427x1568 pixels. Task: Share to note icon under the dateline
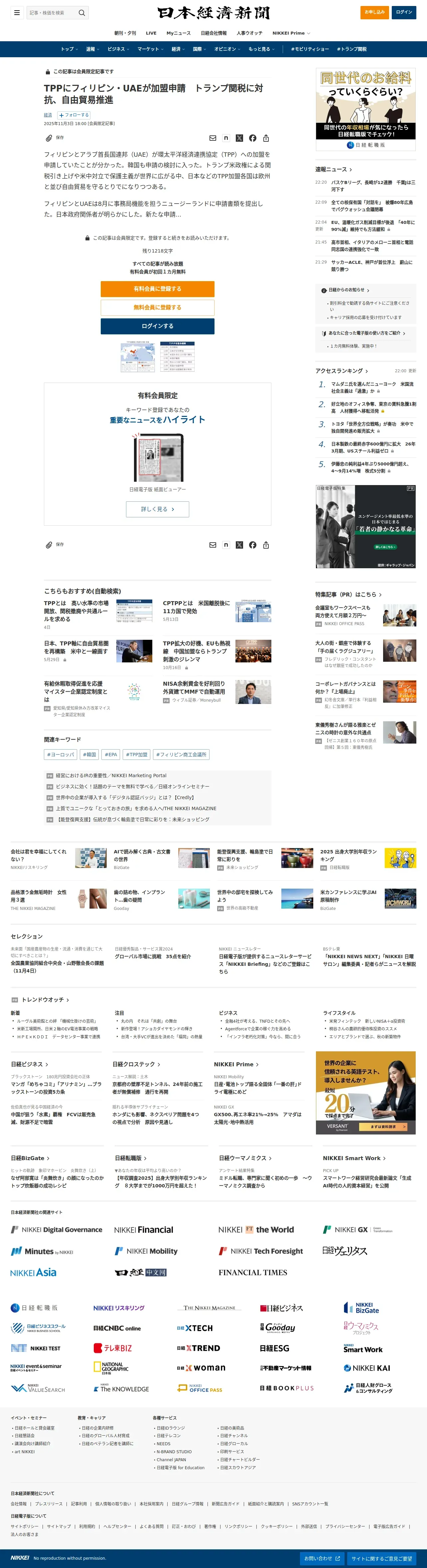point(226,138)
